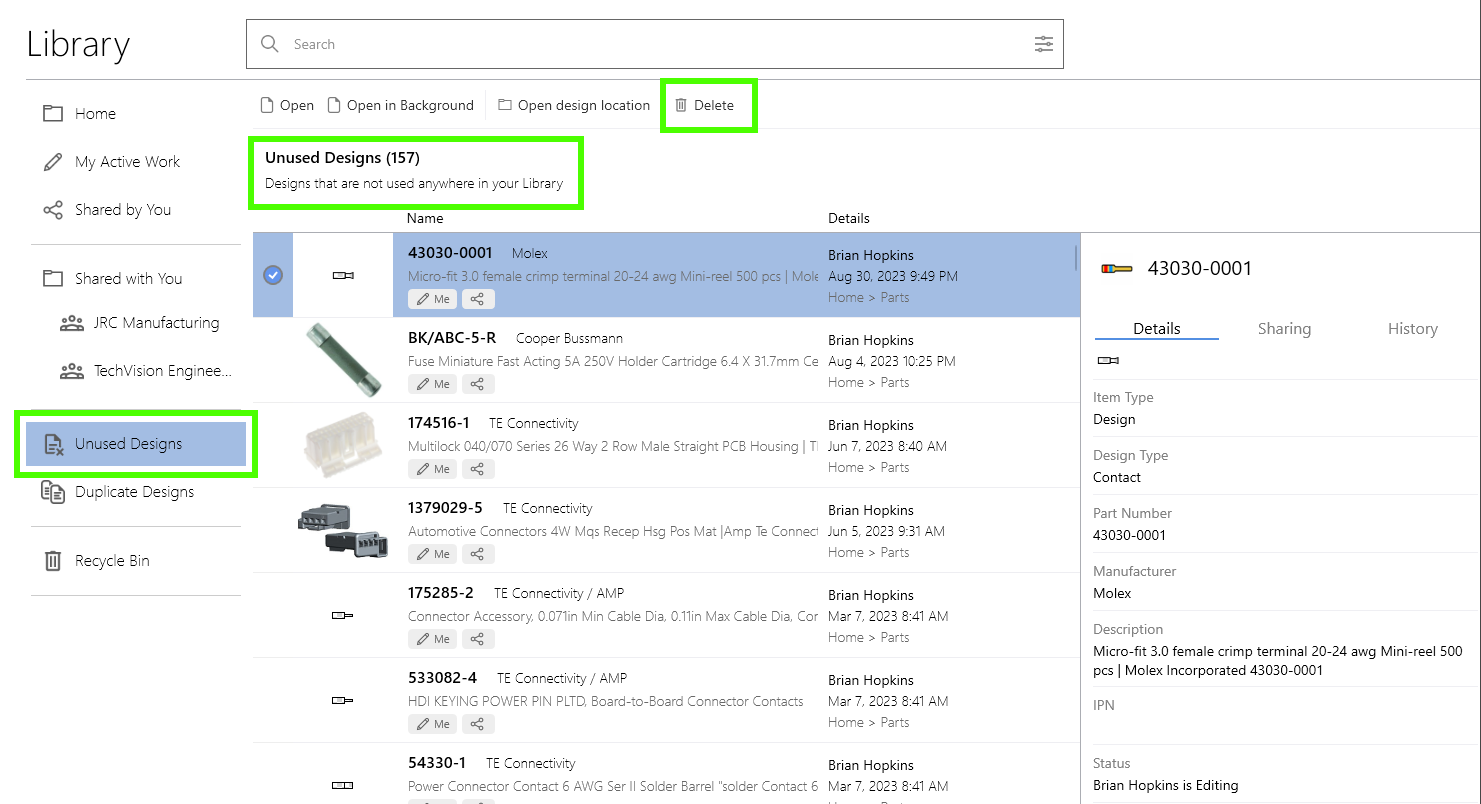
Task: Open search filter options icon
Action: point(1043,44)
